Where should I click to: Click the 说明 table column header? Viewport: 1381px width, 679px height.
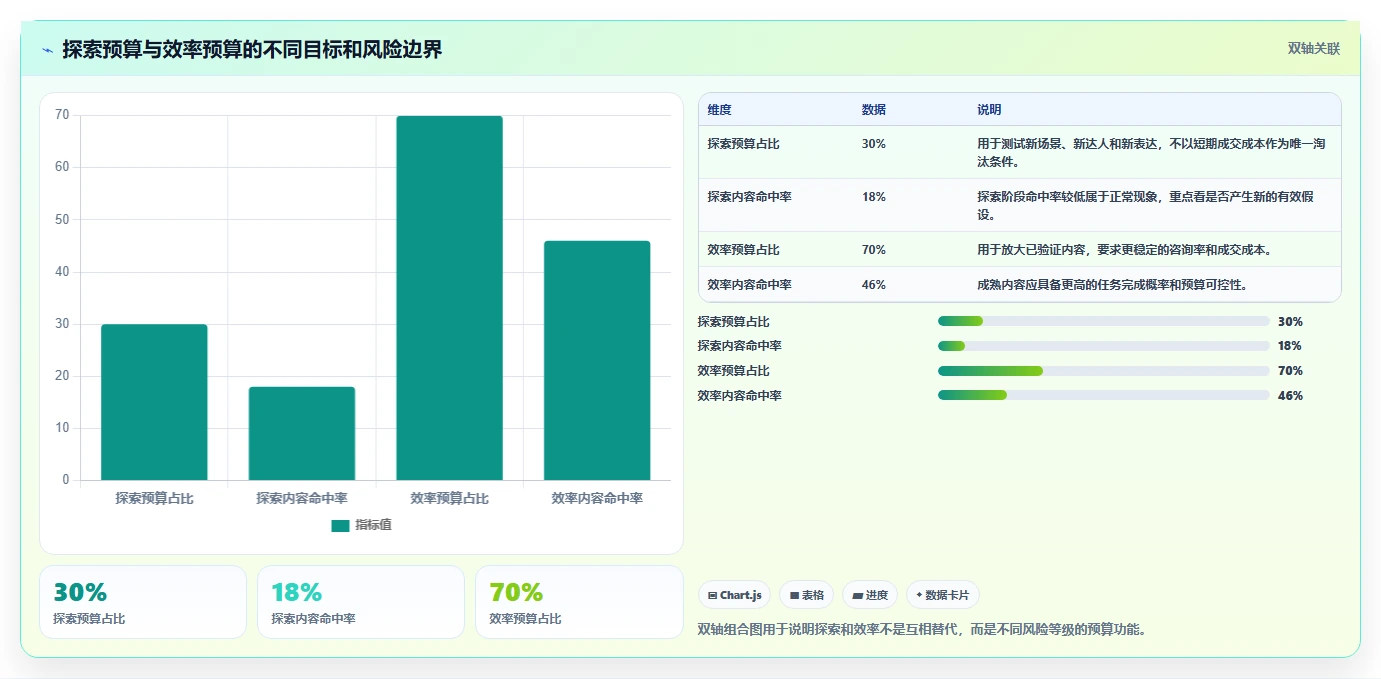tap(989, 110)
